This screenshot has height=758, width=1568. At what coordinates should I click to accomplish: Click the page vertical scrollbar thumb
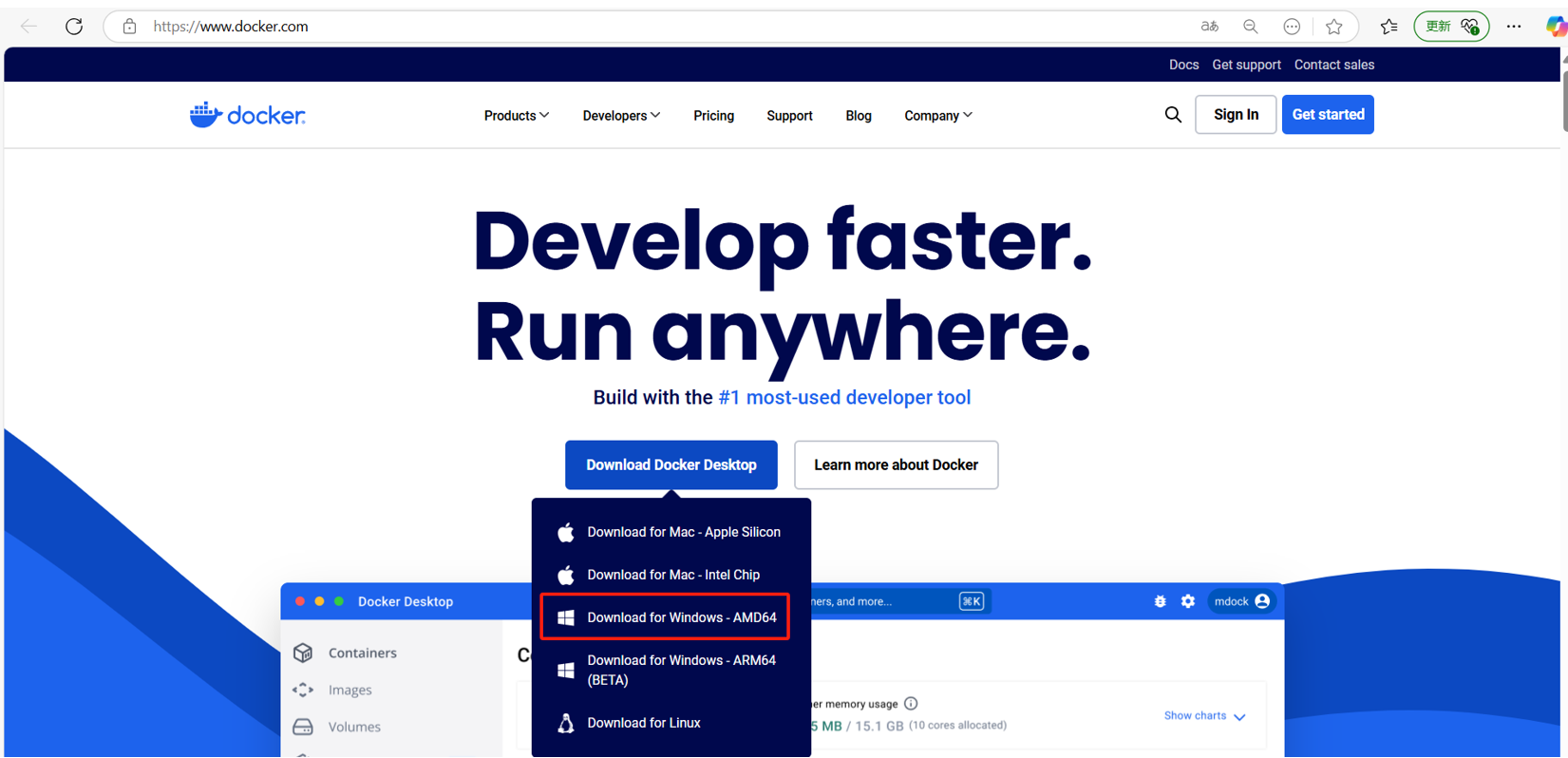point(1564,100)
